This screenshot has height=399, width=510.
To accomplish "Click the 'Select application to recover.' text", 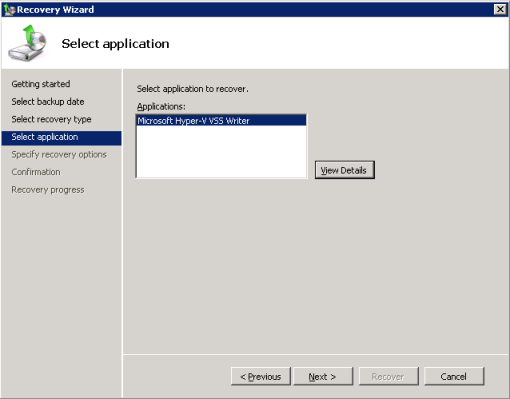I will click(193, 89).
